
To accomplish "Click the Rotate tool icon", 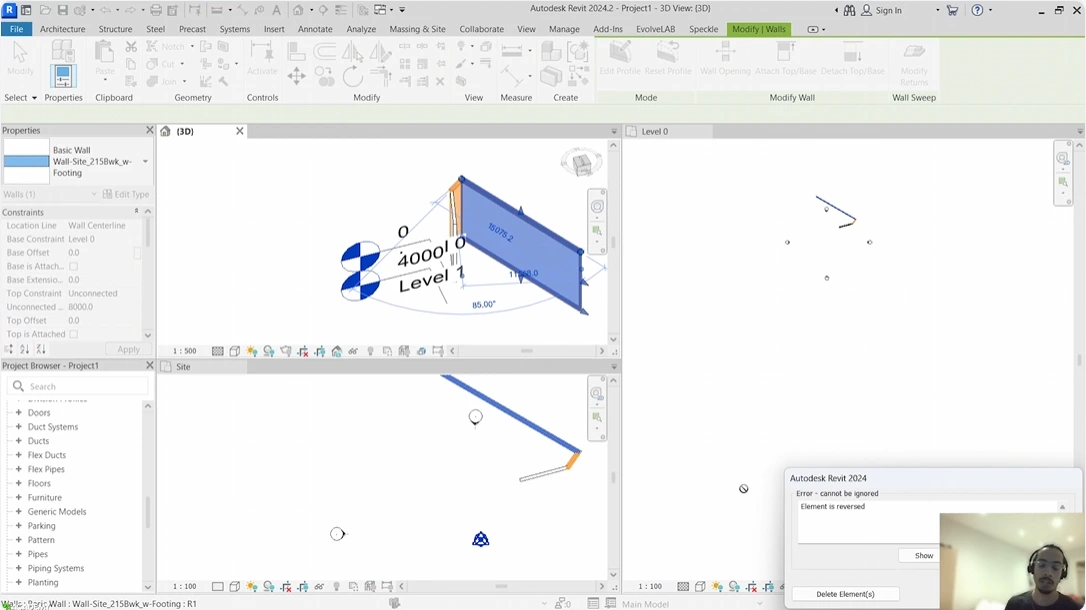I will 352,76.
